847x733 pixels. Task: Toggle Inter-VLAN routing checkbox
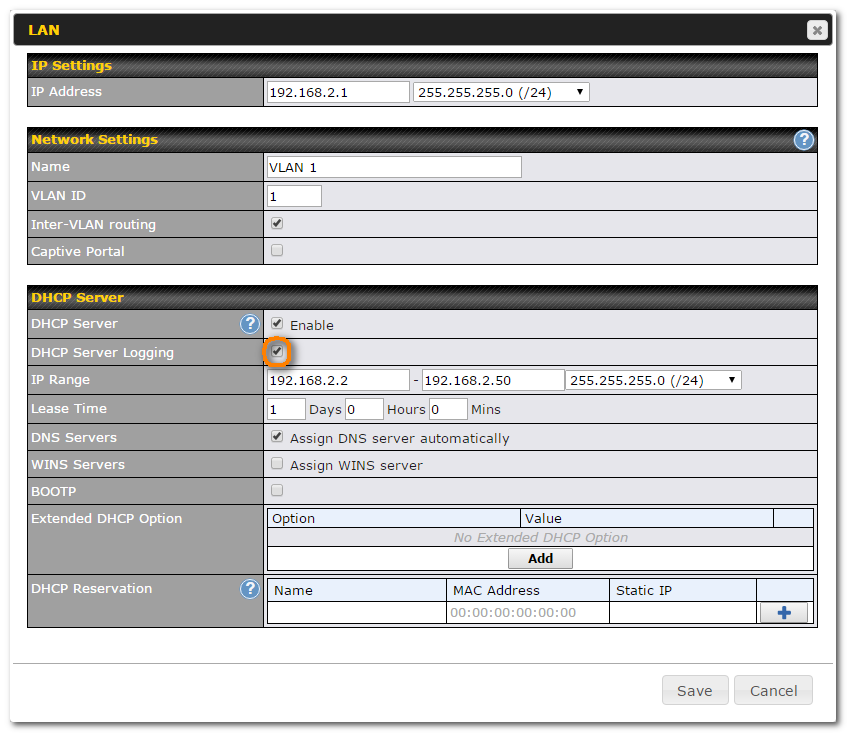tap(277, 224)
